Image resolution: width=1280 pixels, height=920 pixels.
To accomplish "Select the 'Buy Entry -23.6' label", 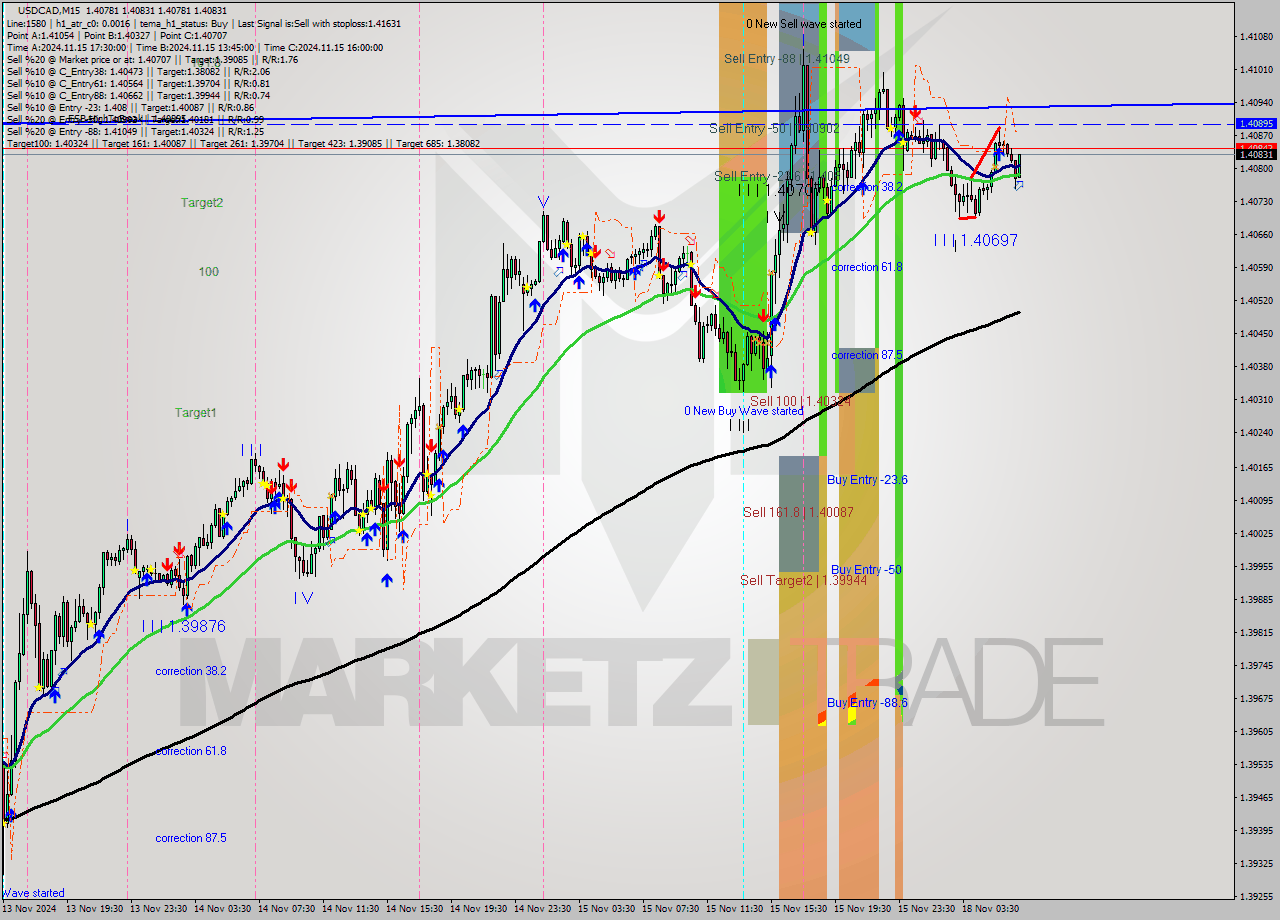I will click(x=867, y=480).
